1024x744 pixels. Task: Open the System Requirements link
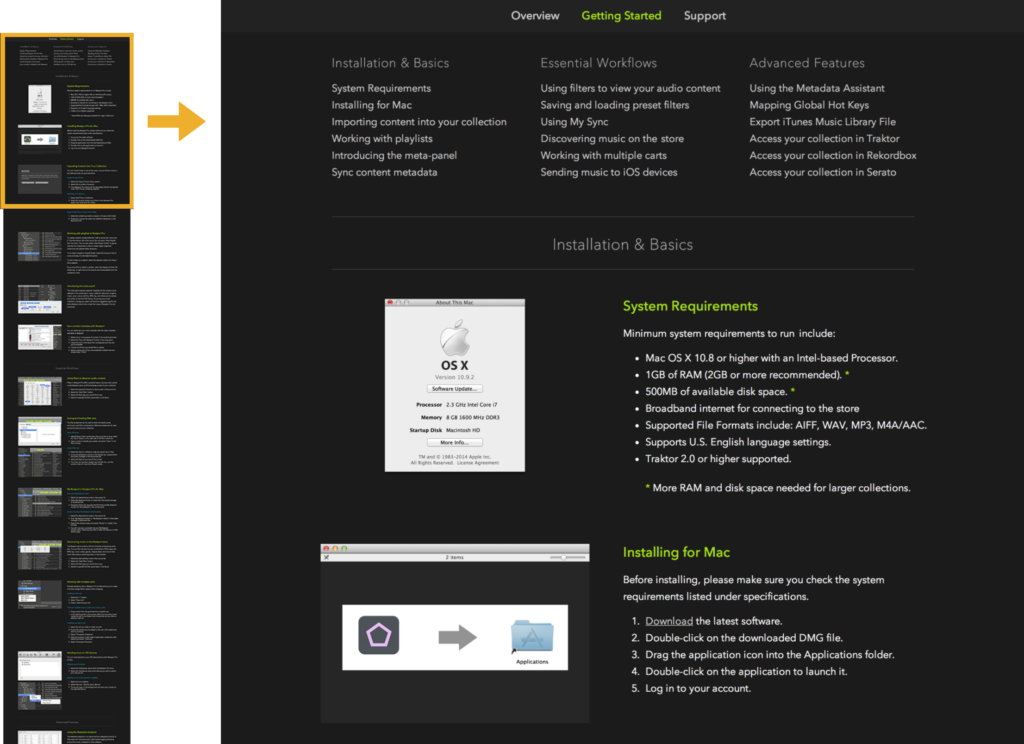(x=381, y=89)
